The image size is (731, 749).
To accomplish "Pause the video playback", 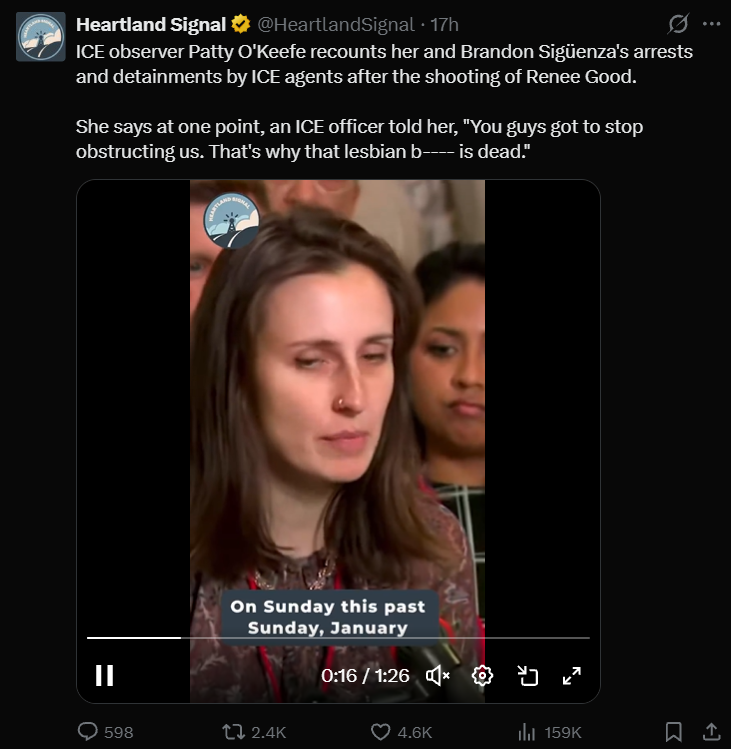I will pos(104,675).
